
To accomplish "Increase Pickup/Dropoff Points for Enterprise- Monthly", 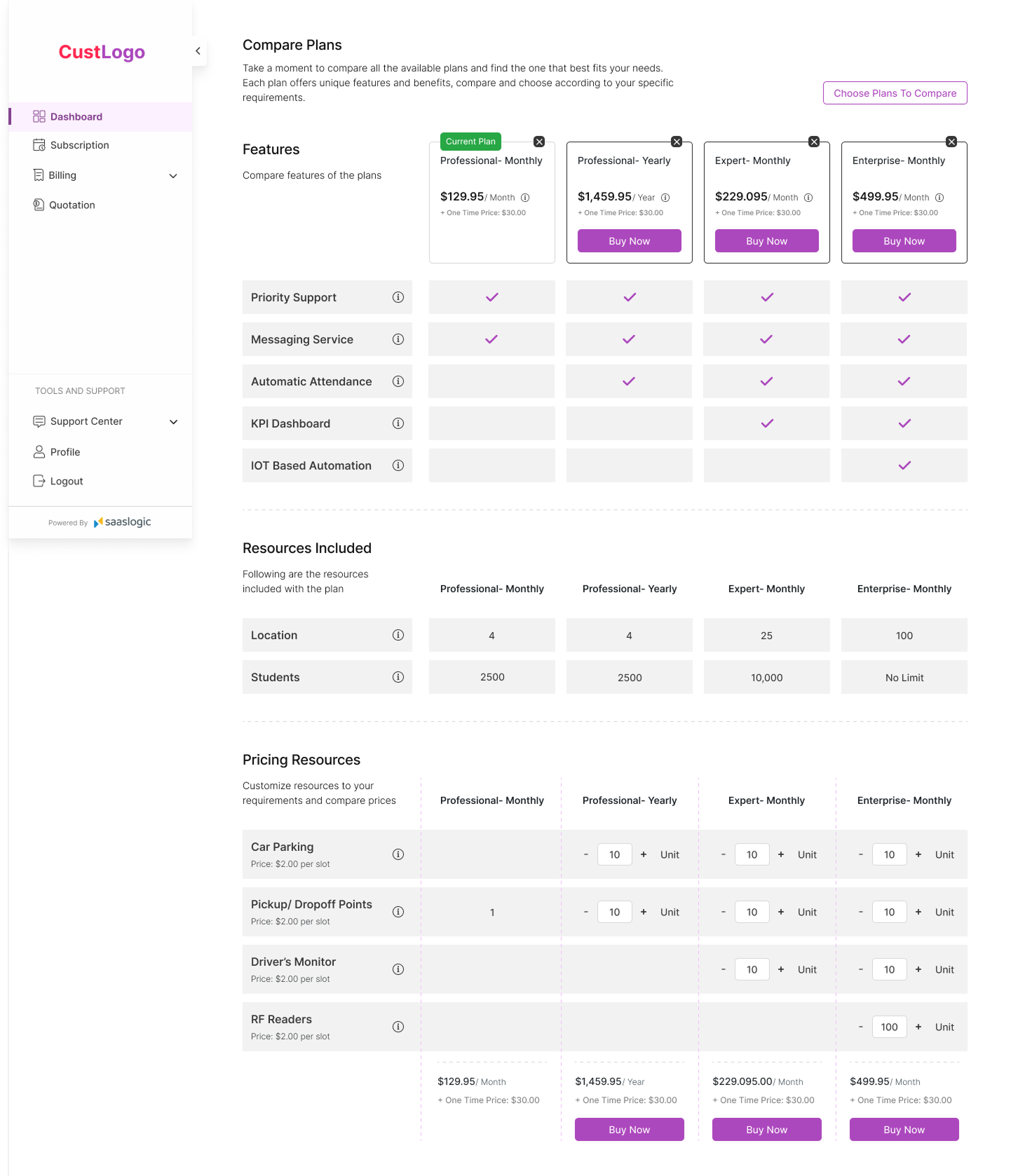I will click(918, 912).
